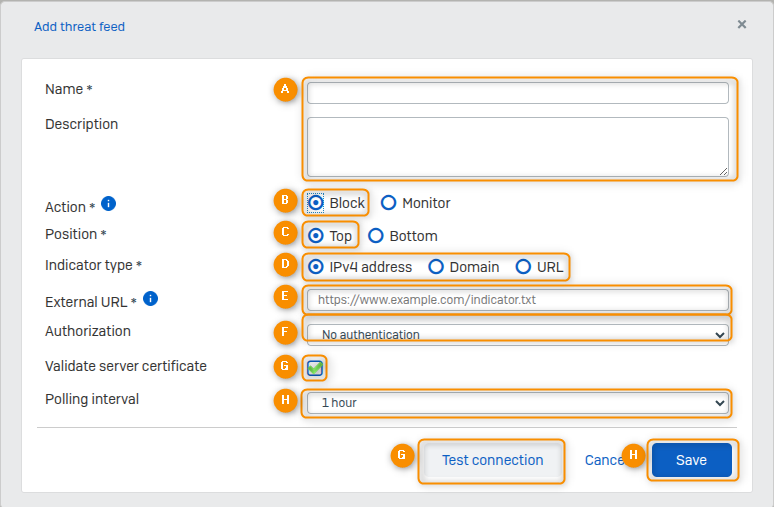Click the info icon next to Action
Viewport: 774px width, 507px height.
tap(109, 204)
